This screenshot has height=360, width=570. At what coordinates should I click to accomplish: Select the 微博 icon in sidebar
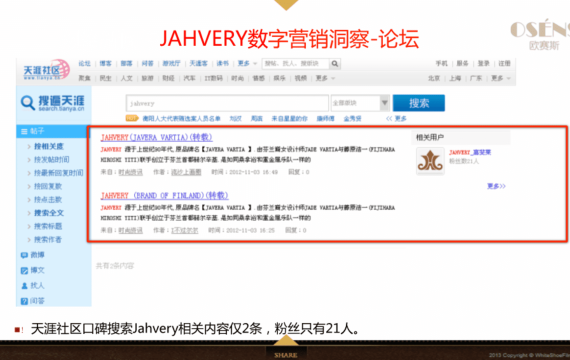pos(24,255)
